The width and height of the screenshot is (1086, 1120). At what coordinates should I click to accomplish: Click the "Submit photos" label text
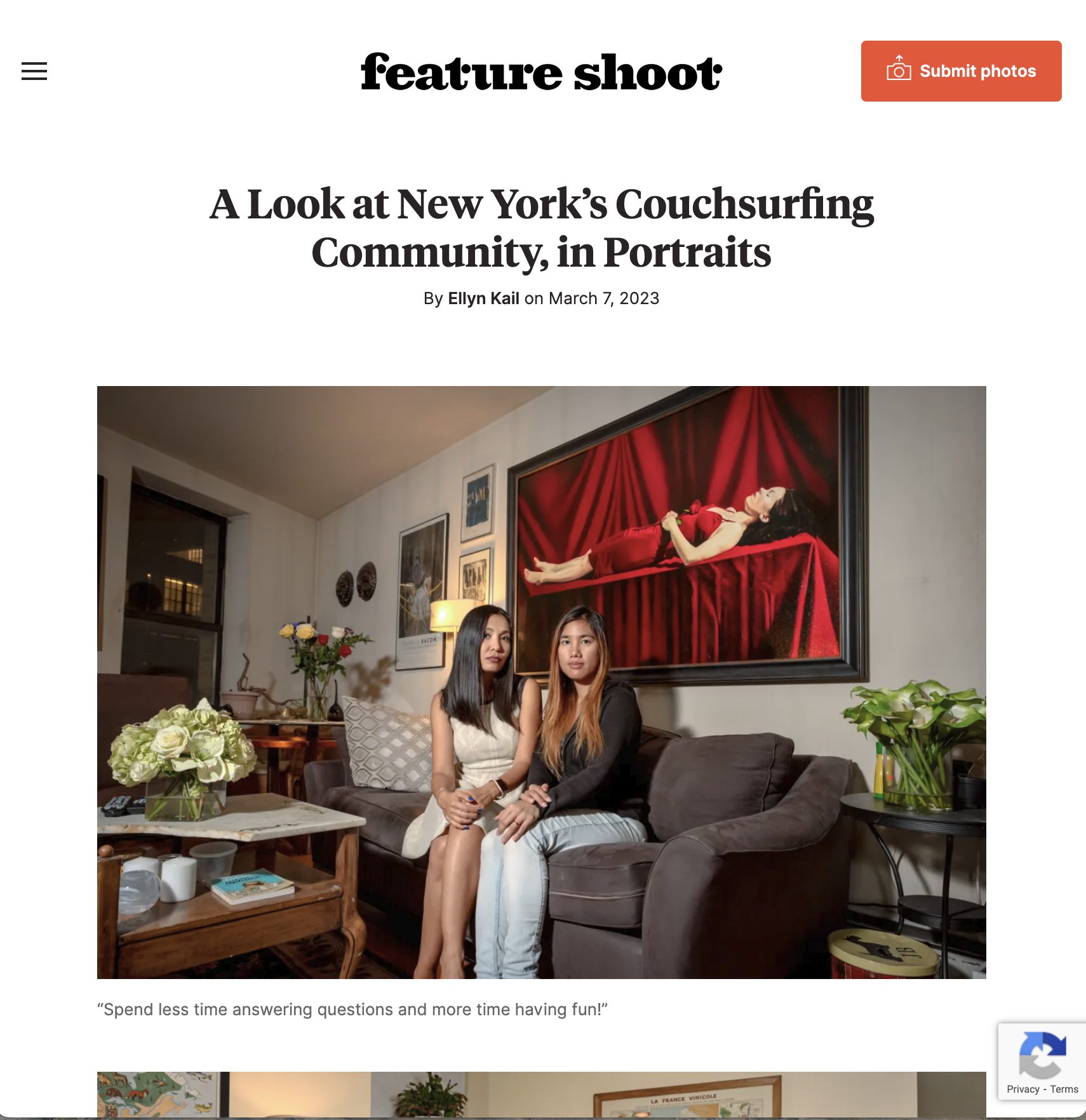(978, 71)
